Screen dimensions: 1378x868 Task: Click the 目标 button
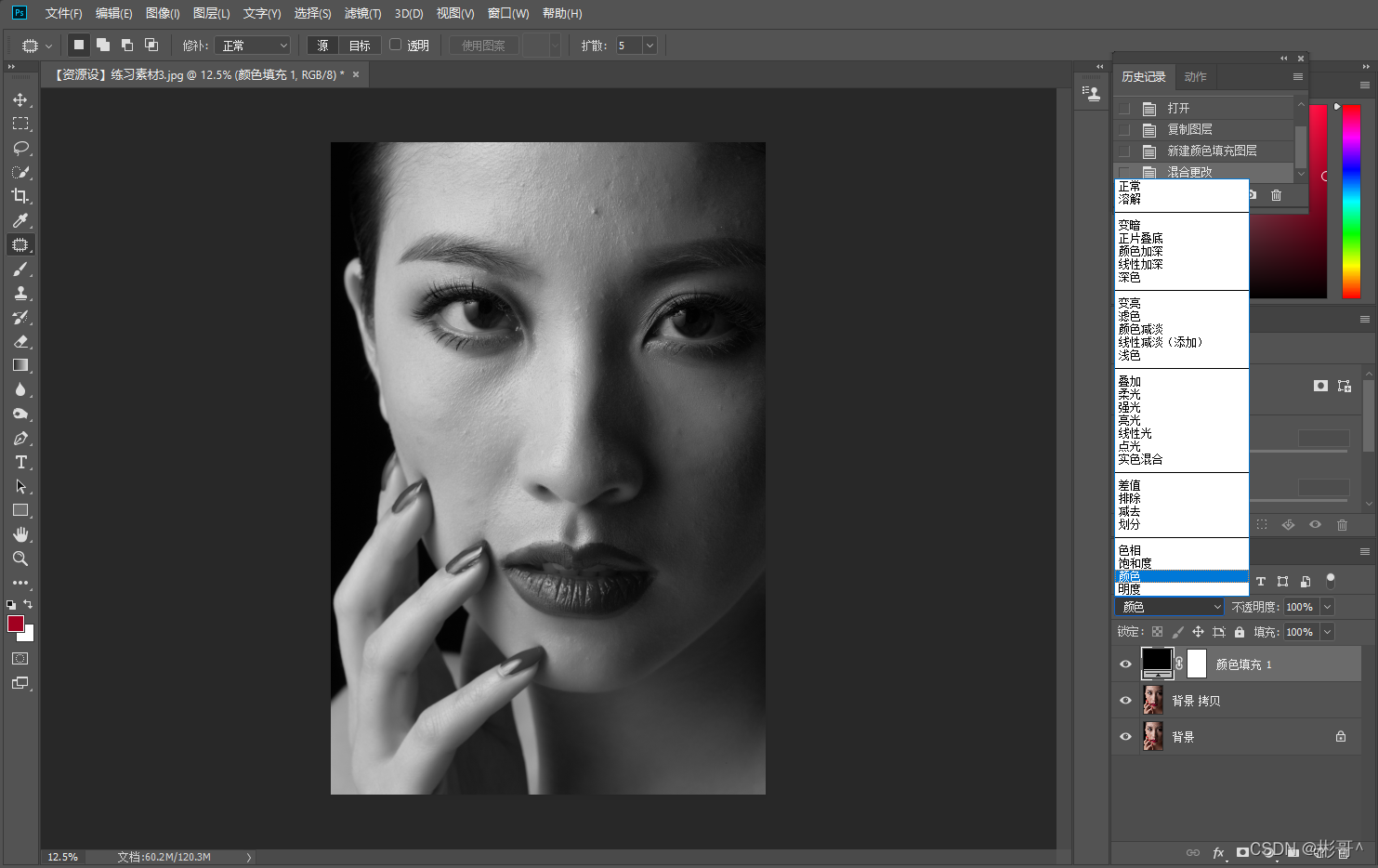pos(360,46)
